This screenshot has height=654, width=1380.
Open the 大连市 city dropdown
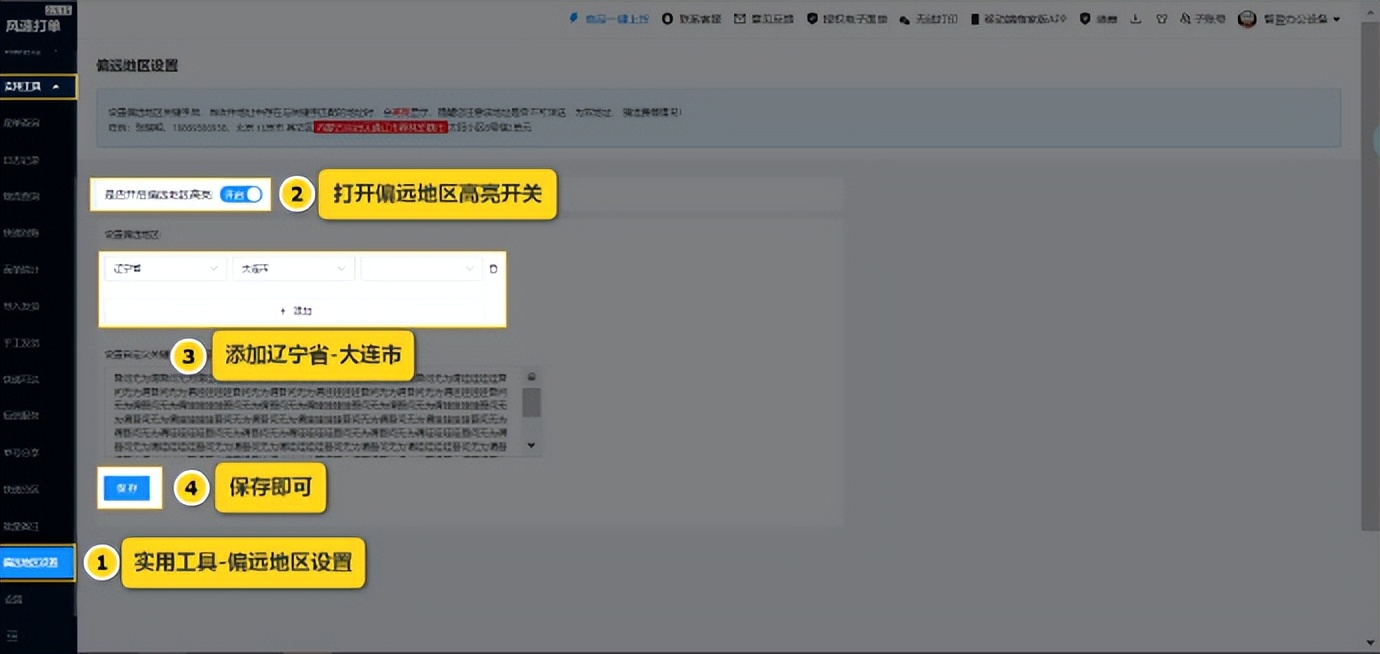292,268
